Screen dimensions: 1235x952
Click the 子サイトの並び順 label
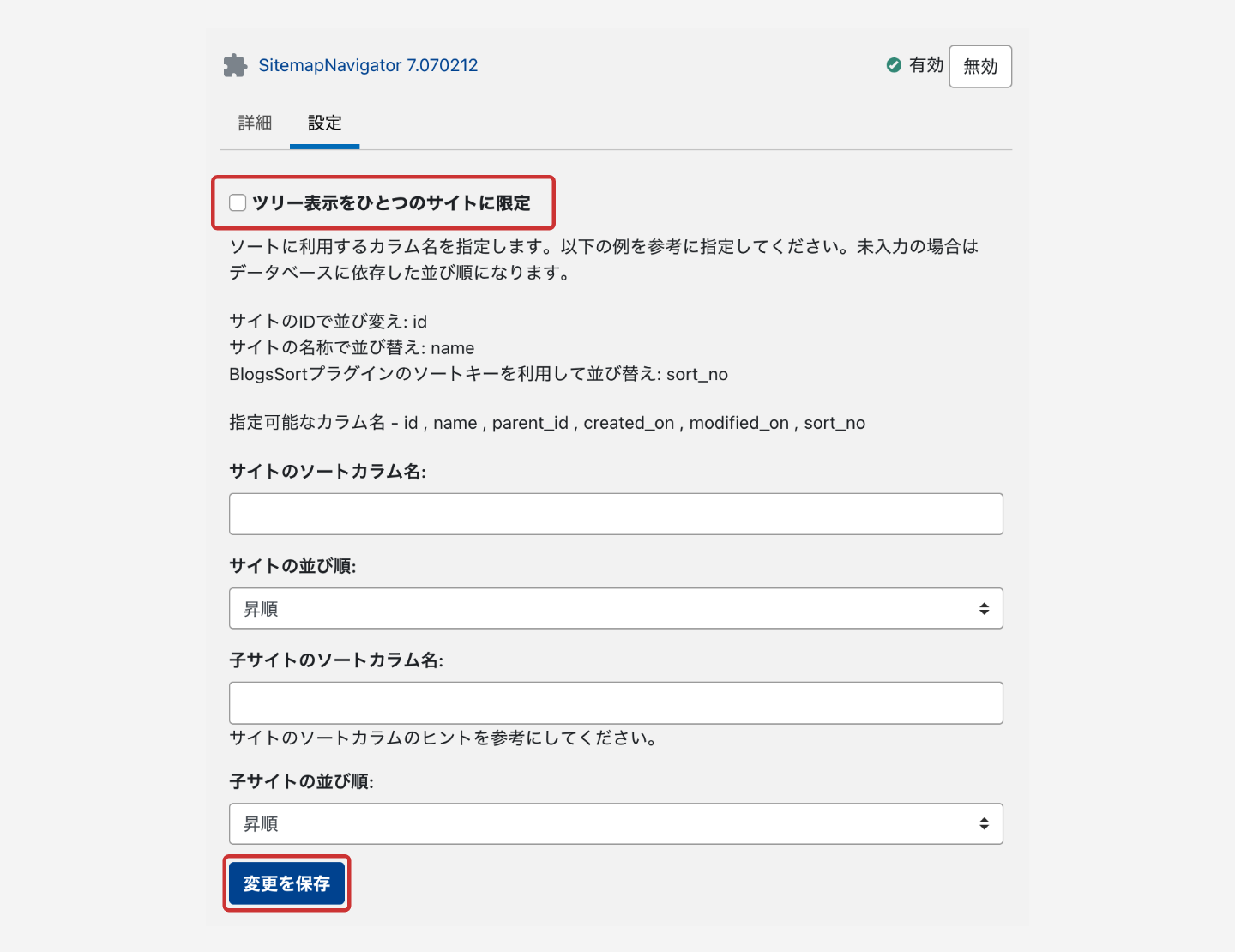click(301, 781)
